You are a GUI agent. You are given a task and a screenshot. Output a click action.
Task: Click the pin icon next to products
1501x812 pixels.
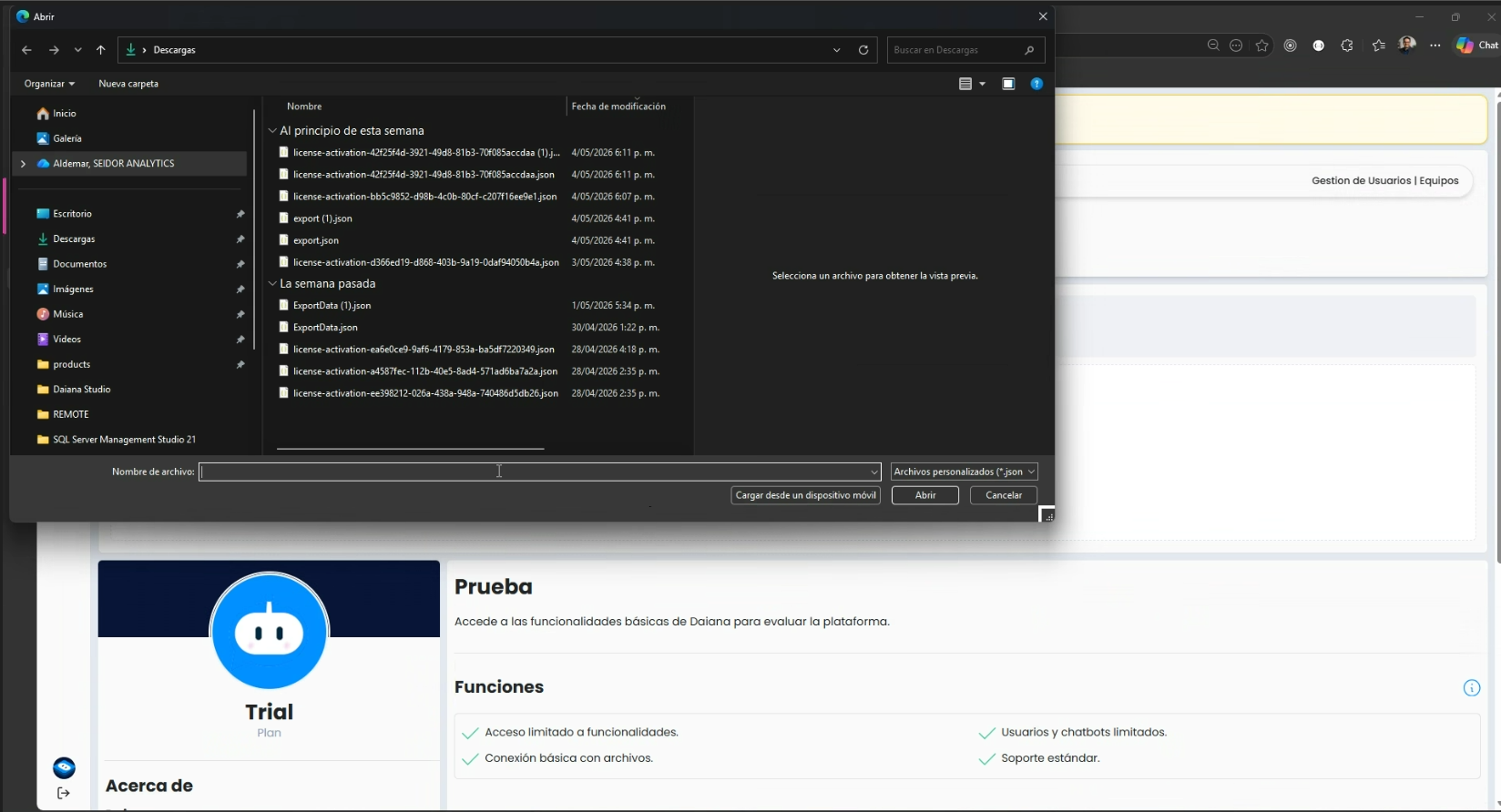point(240,365)
